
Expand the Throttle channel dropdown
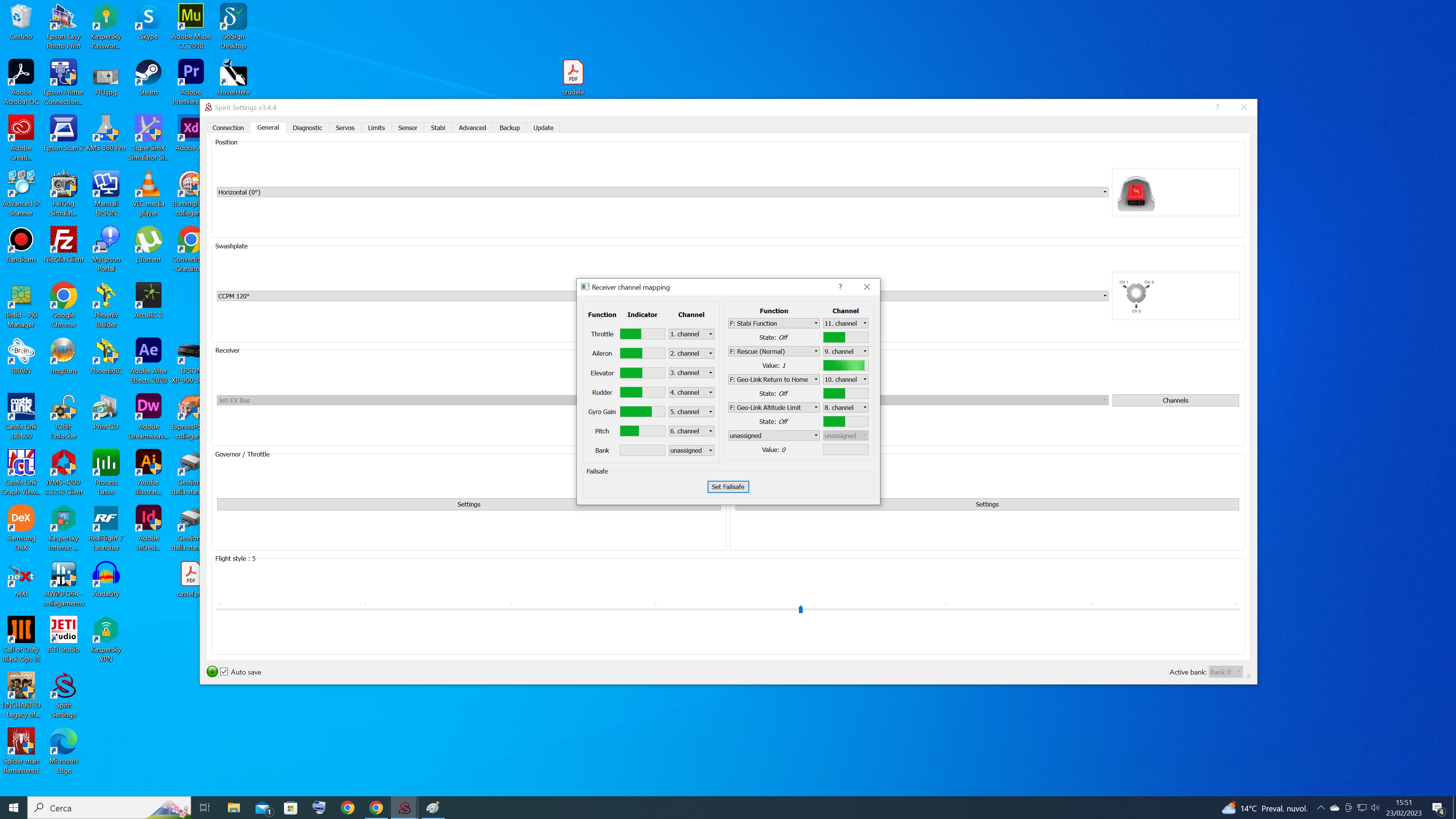[x=691, y=334]
